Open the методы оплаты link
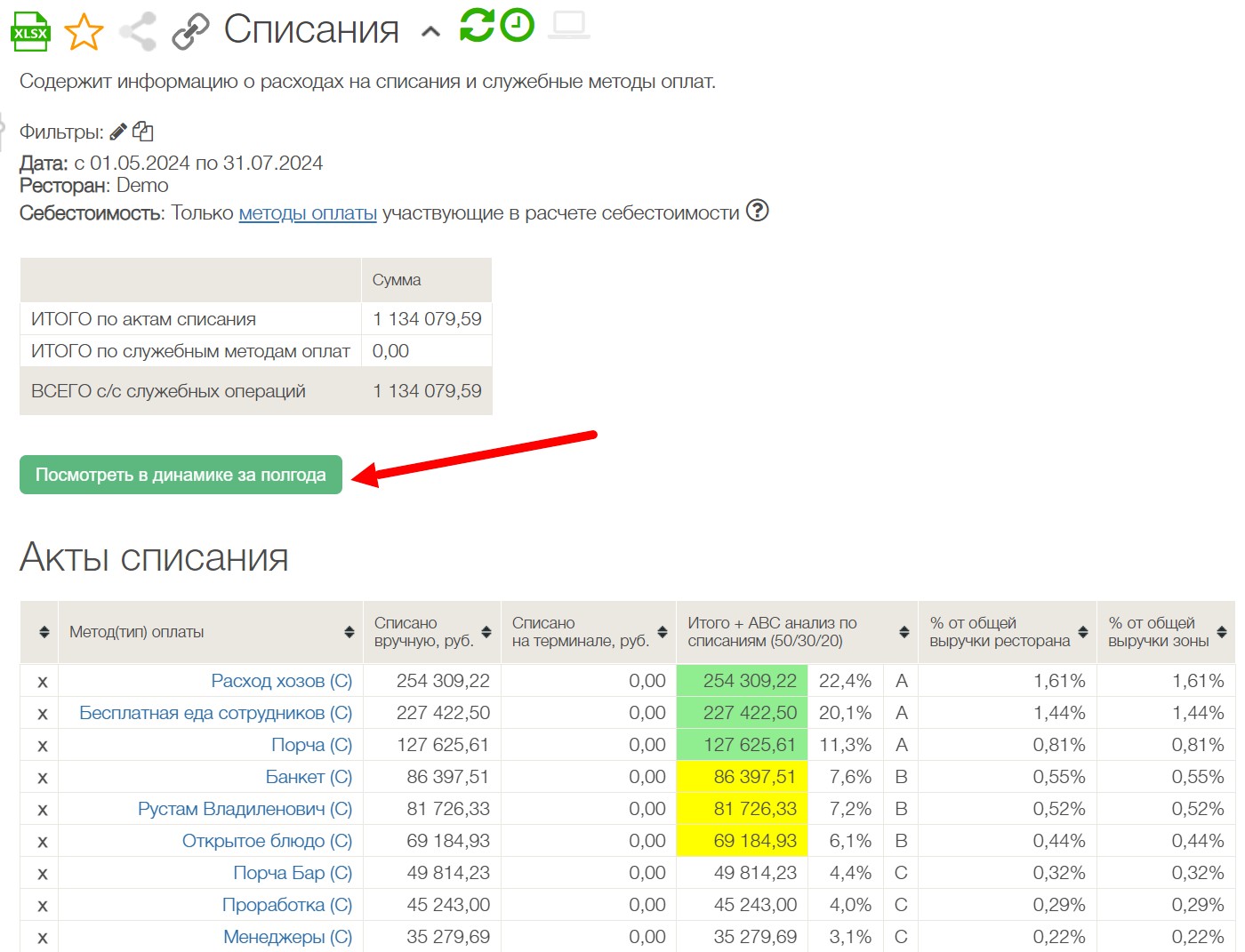Image resolution: width=1245 pixels, height=952 pixels. coord(308,213)
